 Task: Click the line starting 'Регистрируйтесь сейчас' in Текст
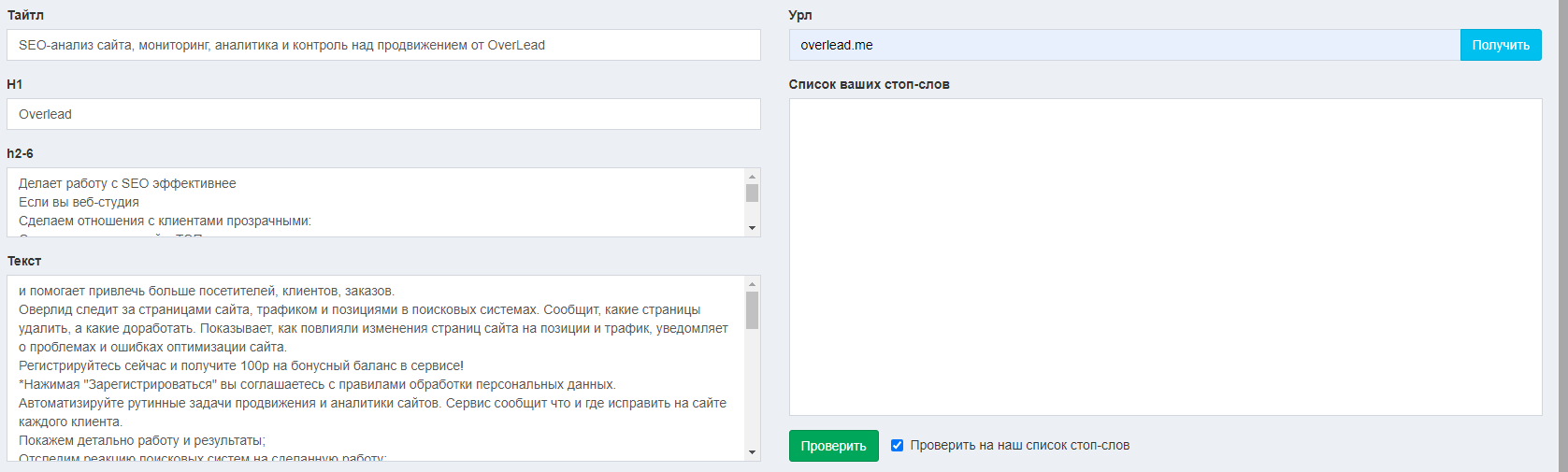[x=241, y=365]
